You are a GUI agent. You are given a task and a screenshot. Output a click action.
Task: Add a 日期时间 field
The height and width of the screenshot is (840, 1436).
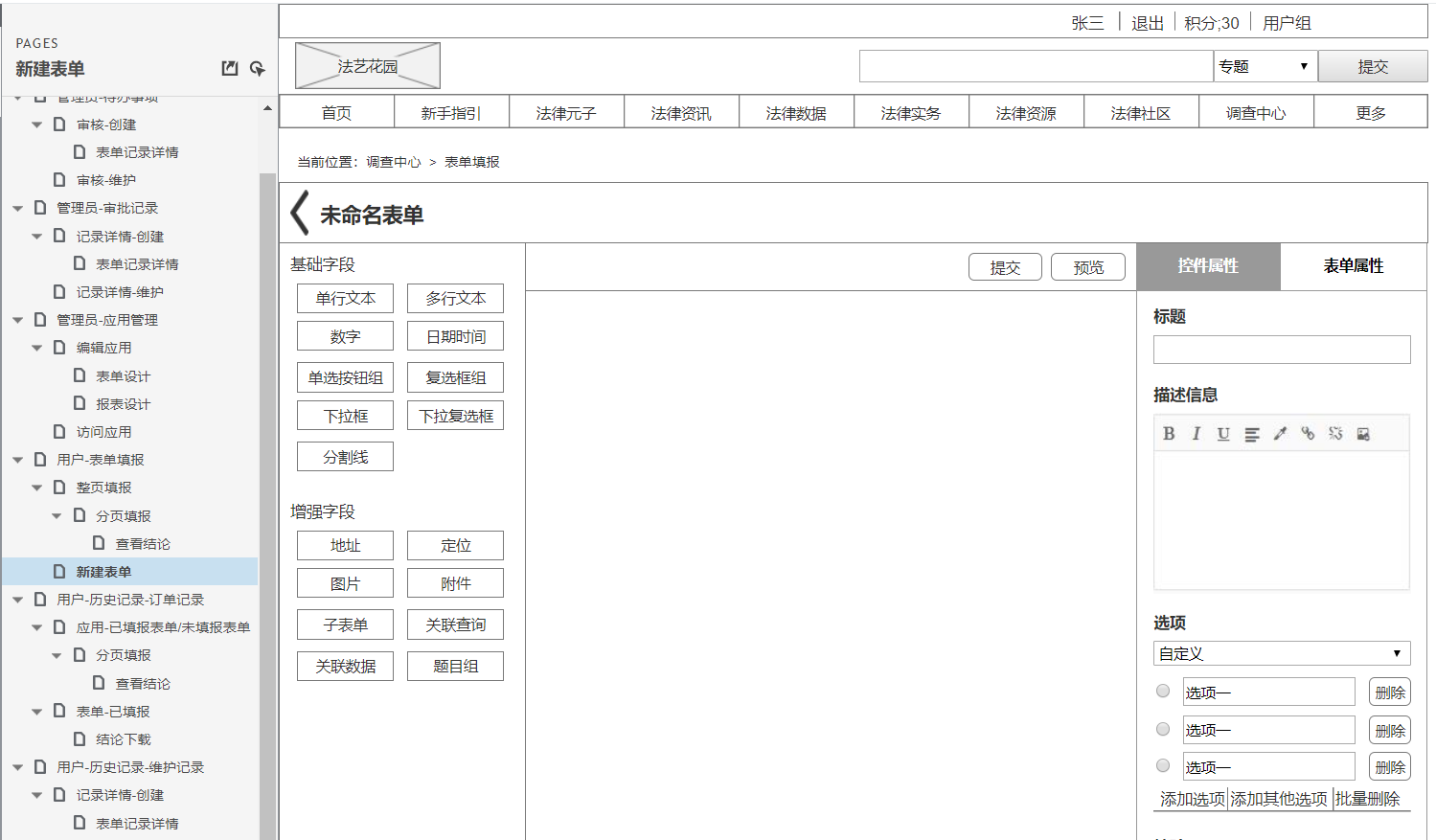tap(455, 336)
